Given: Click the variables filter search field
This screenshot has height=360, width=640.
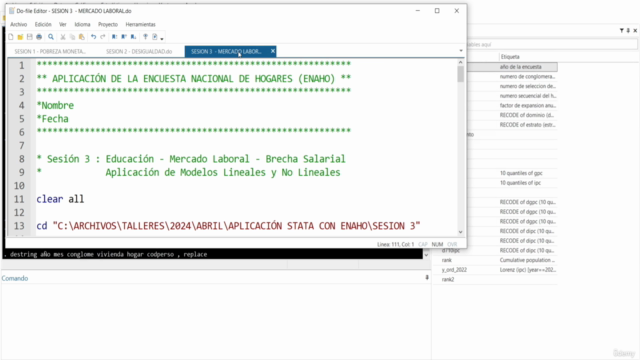Looking at the screenshot, I should coord(552,44).
